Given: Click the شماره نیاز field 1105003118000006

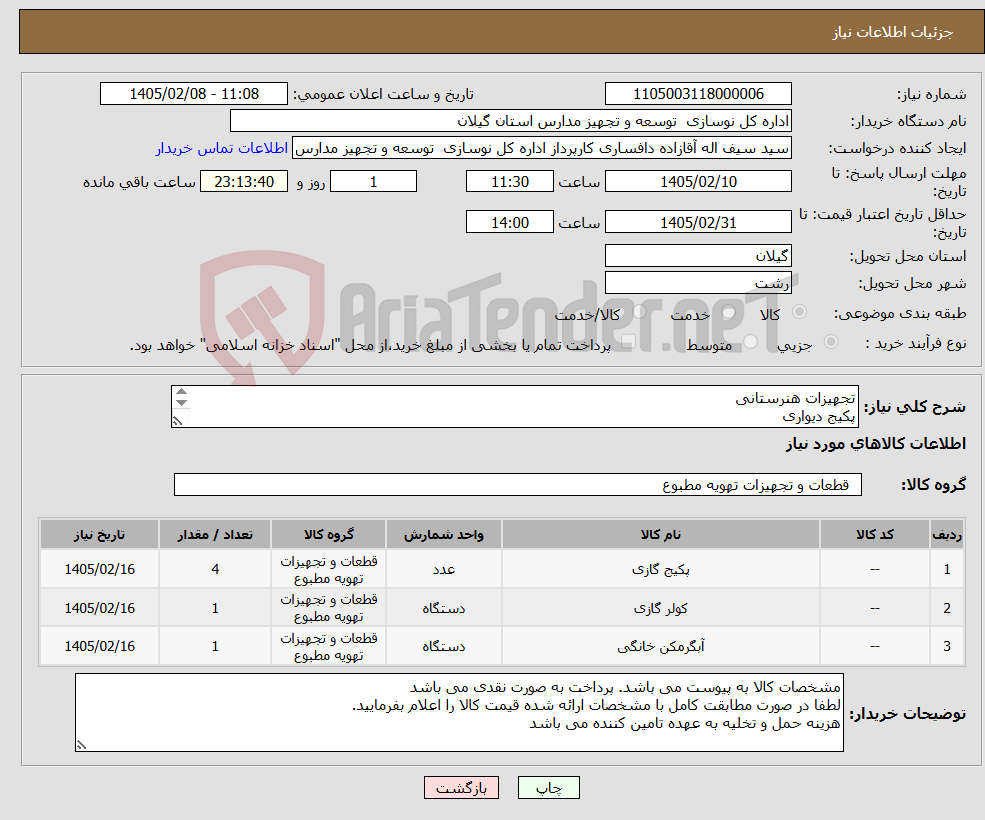Looking at the screenshot, I should [x=698, y=94].
